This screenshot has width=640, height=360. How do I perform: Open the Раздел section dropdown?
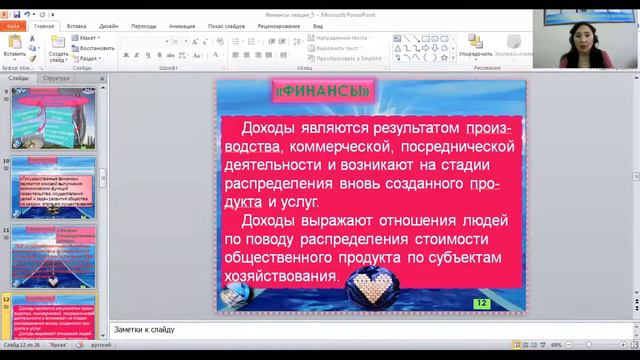86,58
